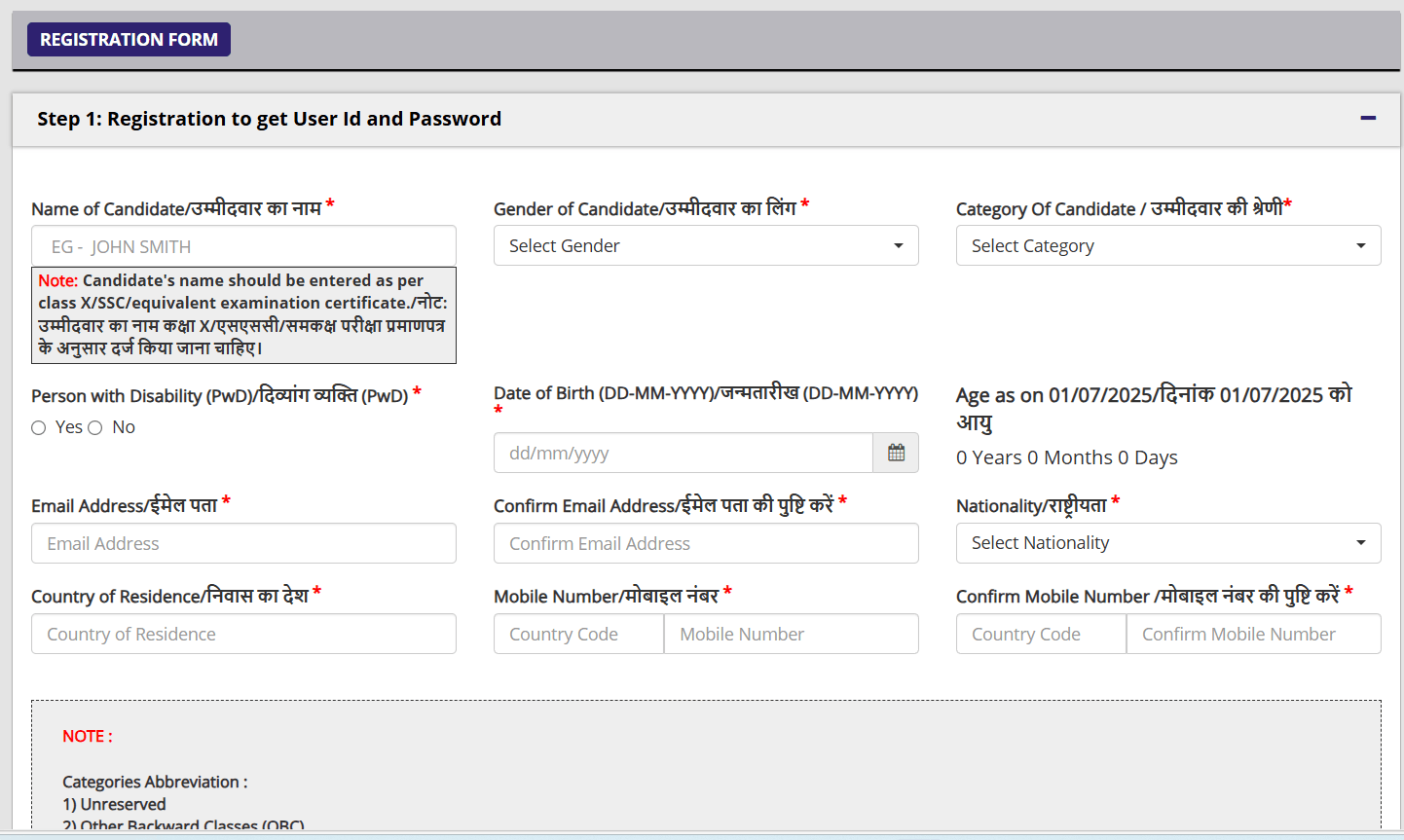Click Country Code field under Confirm Mobile
This screenshot has height=840, width=1404.
point(1041,634)
